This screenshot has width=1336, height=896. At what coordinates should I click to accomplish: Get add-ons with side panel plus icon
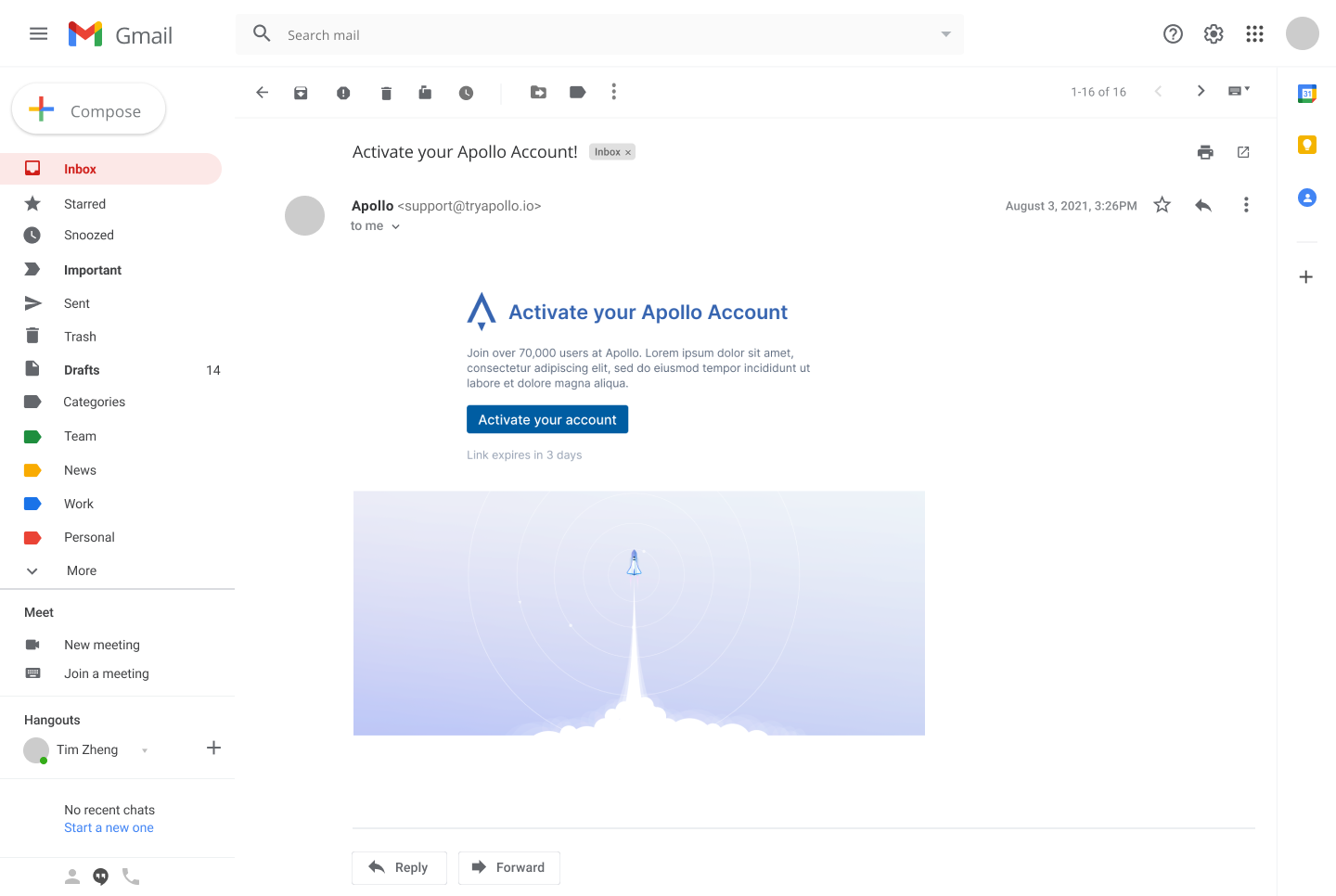(x=1305, y=276)
